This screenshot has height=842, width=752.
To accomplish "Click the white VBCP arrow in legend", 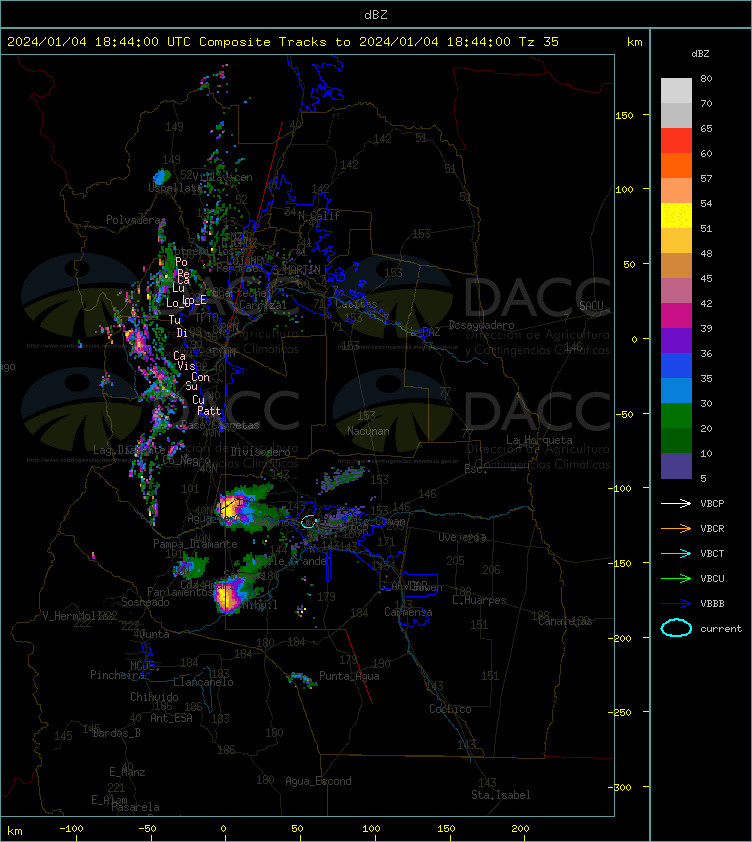I will (x=676, y=503).
